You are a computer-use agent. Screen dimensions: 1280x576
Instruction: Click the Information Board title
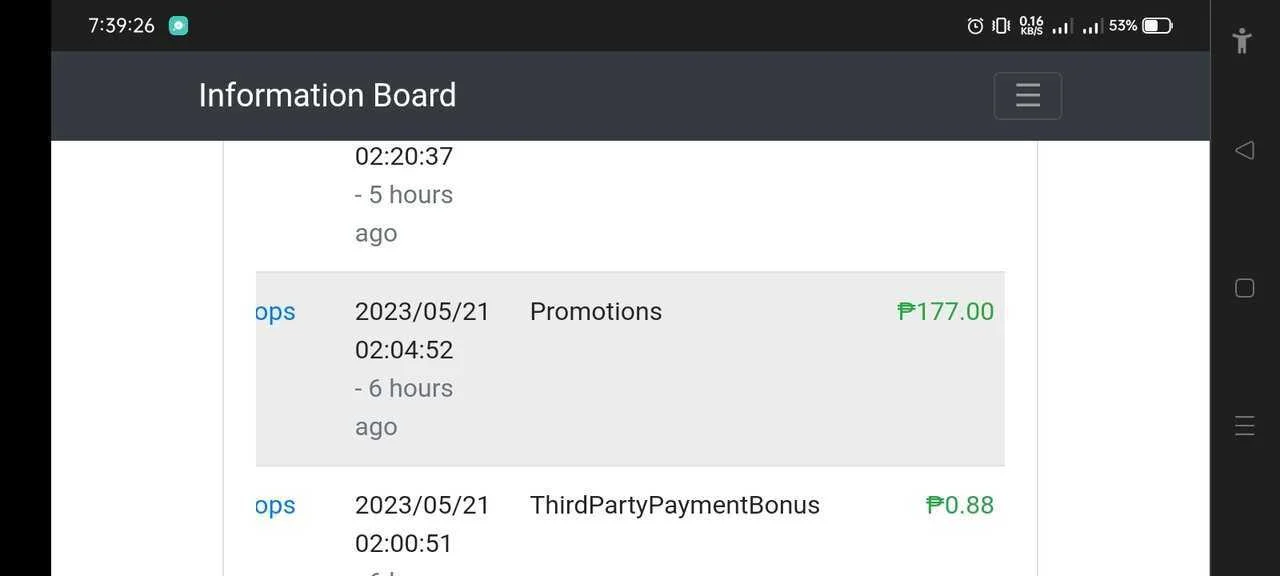[327, 95]
